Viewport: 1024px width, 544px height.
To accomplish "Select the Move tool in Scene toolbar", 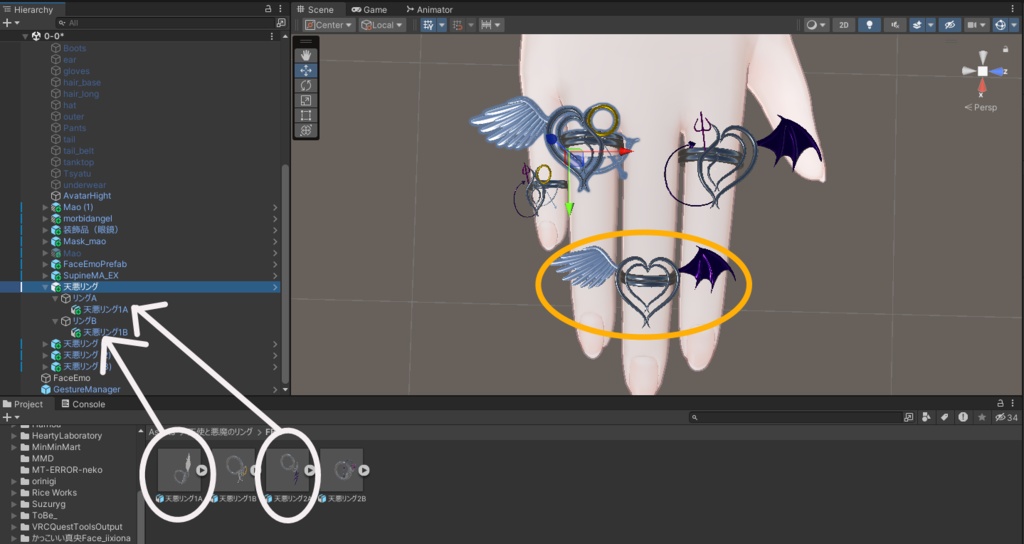I will 306,71.
